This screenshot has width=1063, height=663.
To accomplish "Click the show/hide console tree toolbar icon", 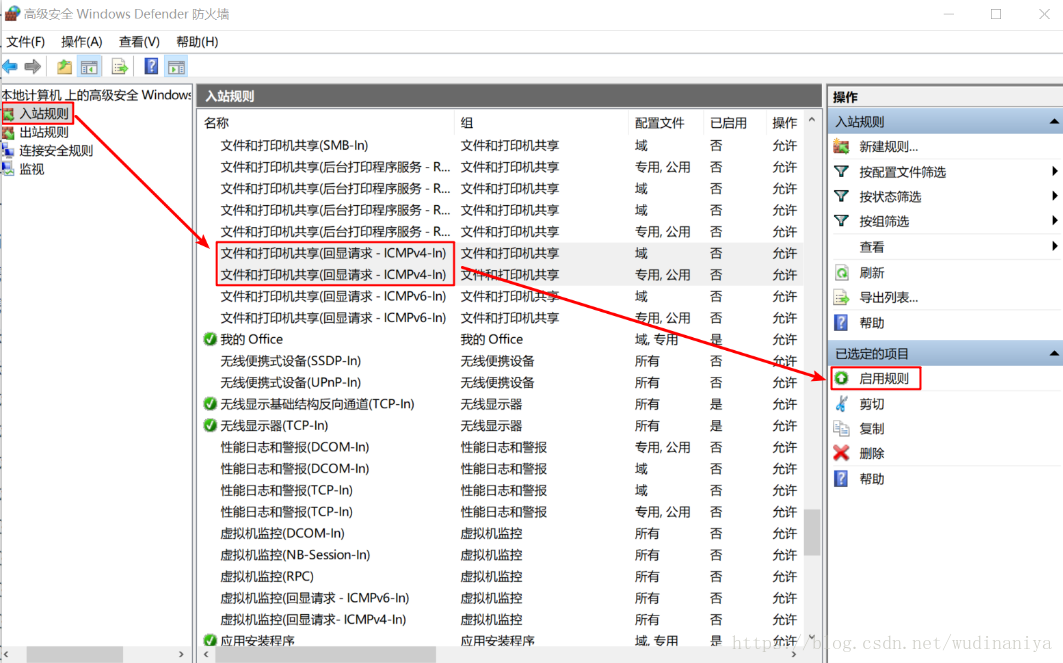I will tap(89, 66).
